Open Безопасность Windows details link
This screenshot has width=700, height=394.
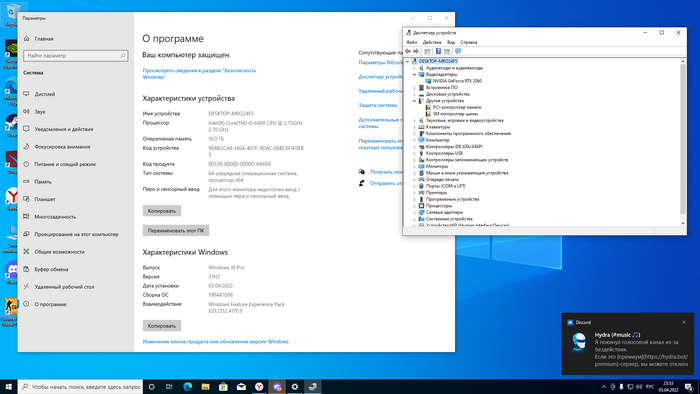199,74
